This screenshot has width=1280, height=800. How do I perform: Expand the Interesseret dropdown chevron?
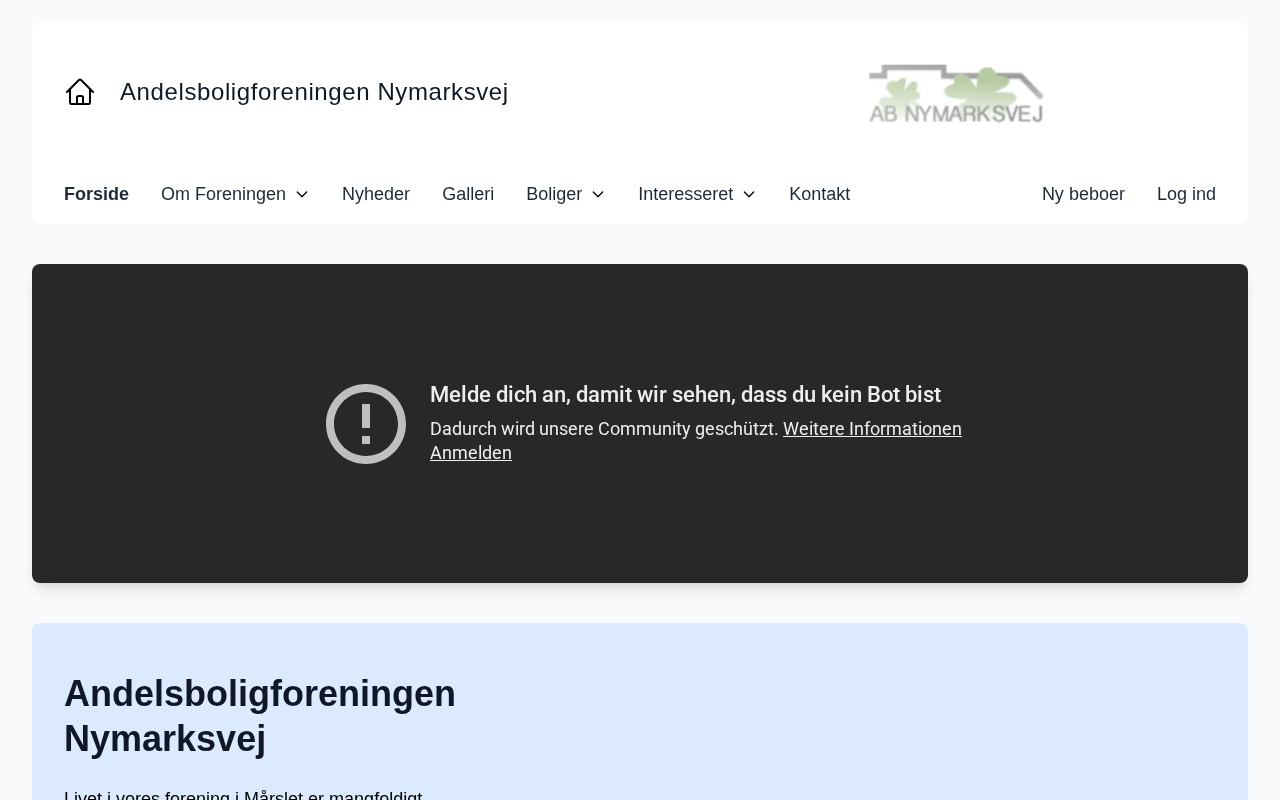[x=749, y=194]
